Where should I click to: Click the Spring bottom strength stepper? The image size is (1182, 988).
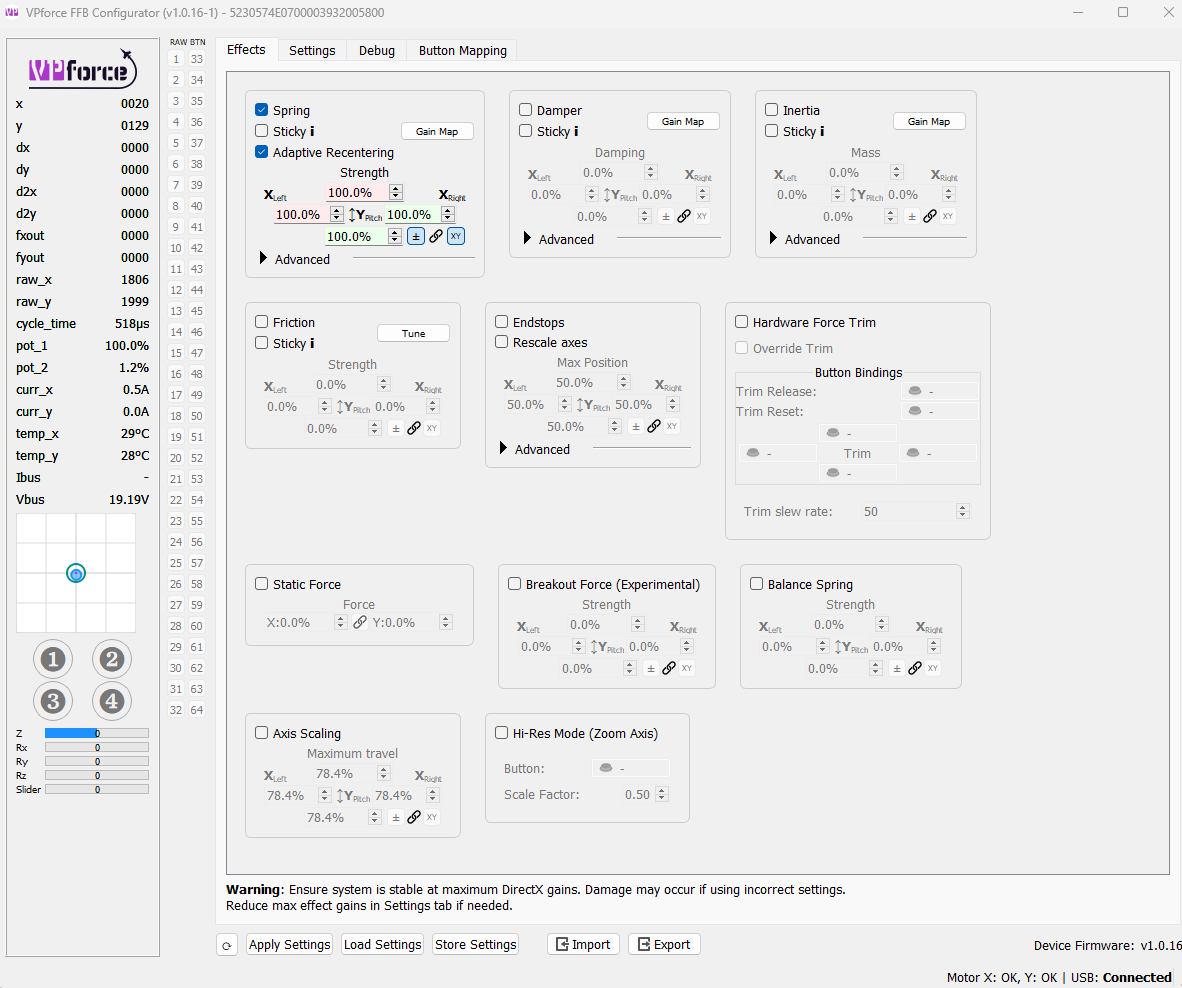(x=394, y=237)
